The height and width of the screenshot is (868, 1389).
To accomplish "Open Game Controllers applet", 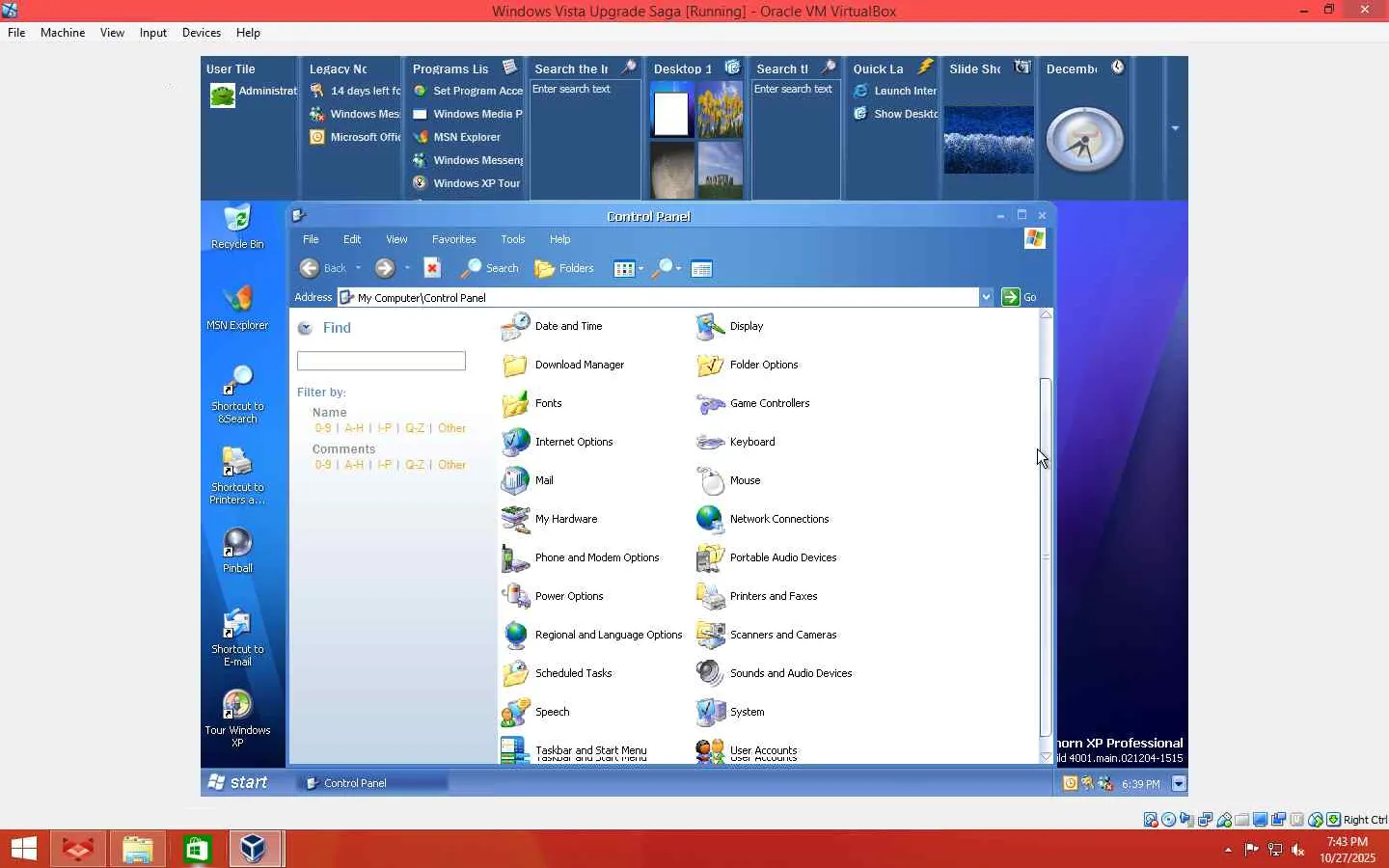I will point(752,403).
